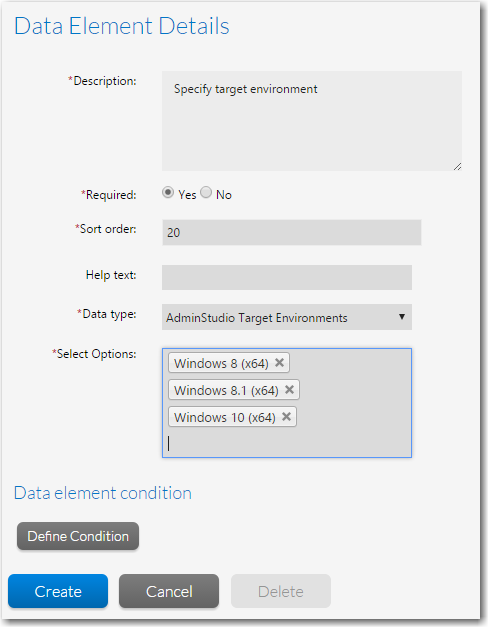488x627 pixels.
Task: Expand the AdminStudio Target Environments combo box
Action: pyautogui.click(x=287, y=317)
